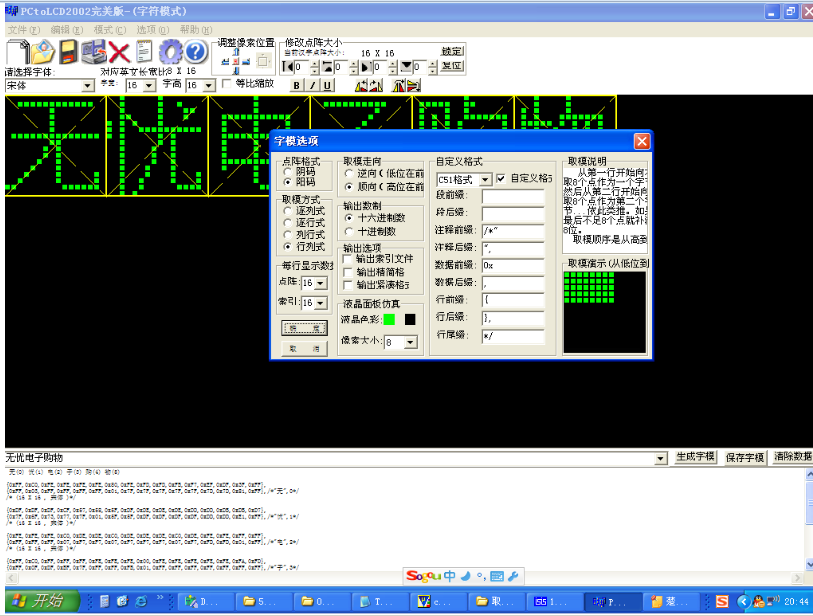Toggle Bold with the B button
Screen dimensions: 813x616
(x=297, y=86)
